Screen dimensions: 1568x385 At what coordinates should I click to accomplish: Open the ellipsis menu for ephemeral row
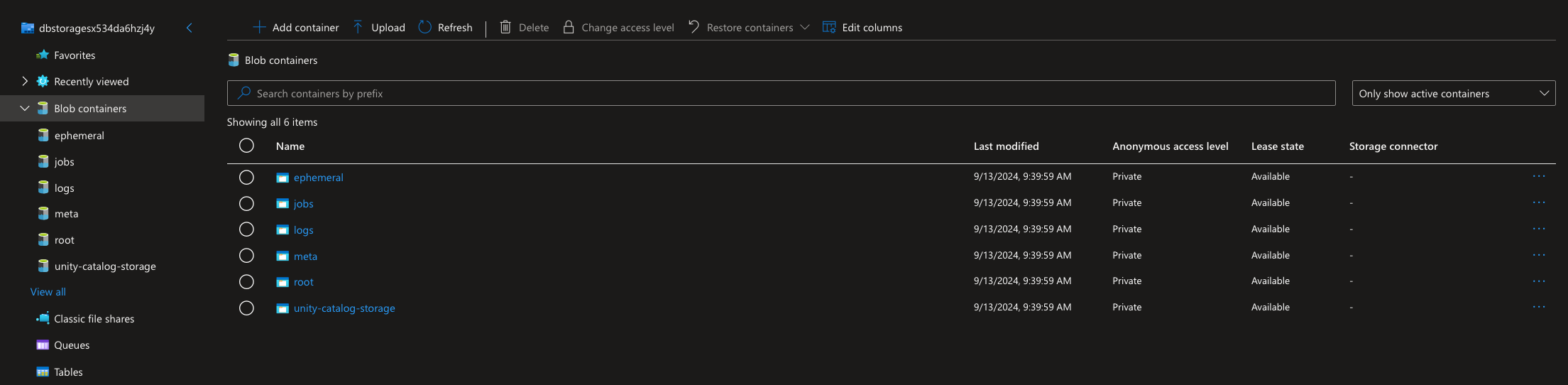(1538, 176)
